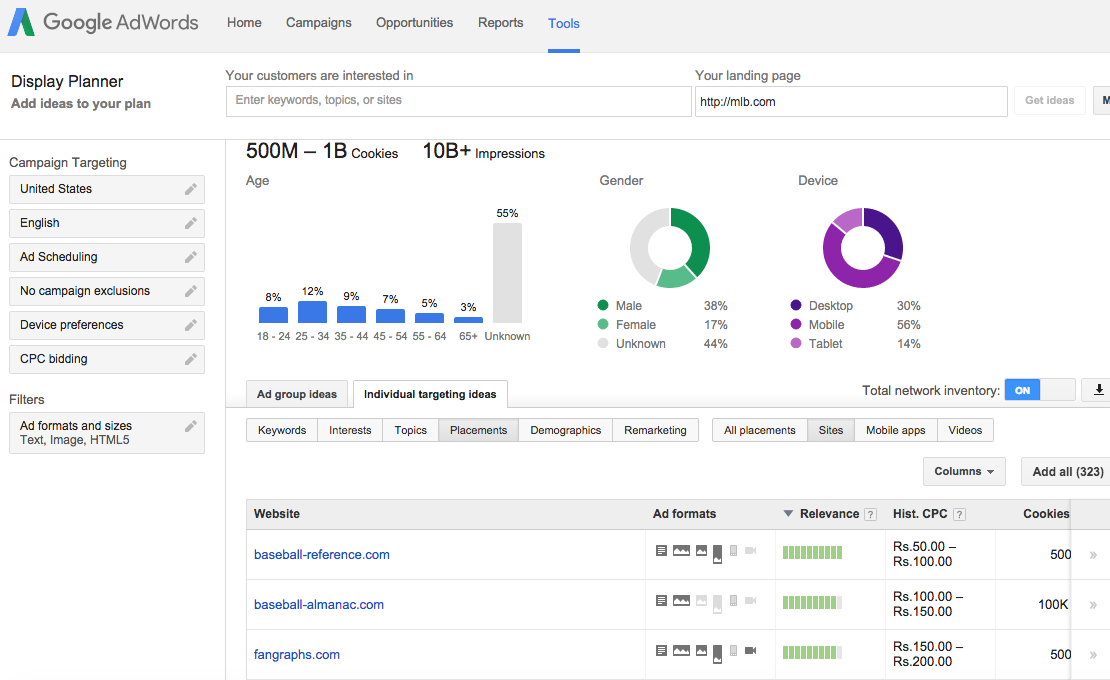Edit the United States location targeting
This screenshot has height=680, width=1110.
(190, 189)
